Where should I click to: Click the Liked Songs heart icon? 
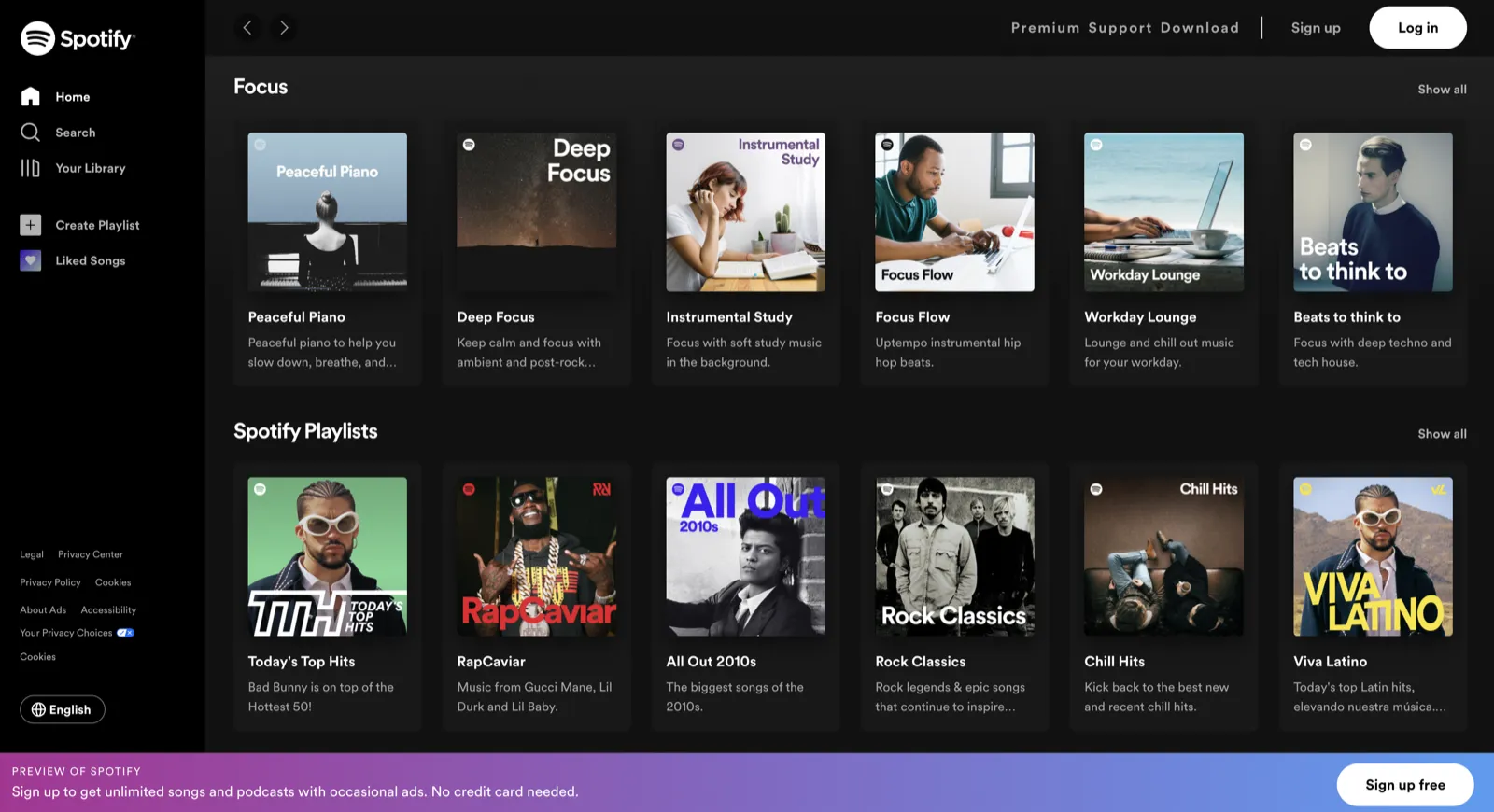(31, 260)
